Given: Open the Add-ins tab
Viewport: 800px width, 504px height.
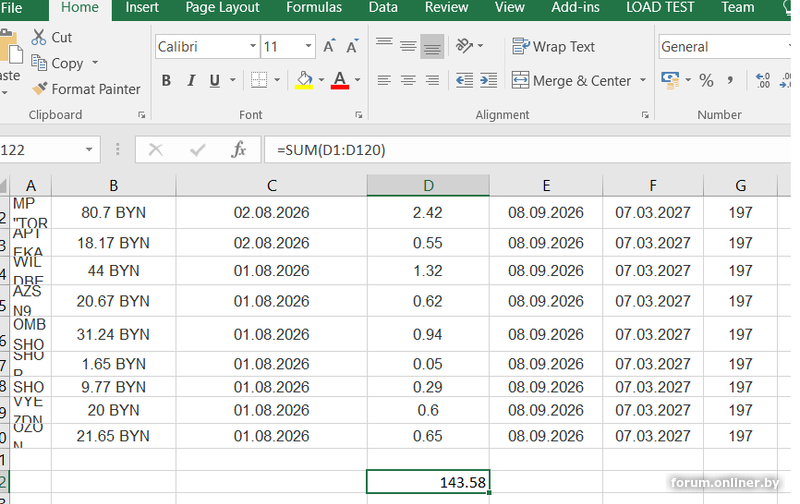Looking at the screenshot, I should click(x=576, y=7).
